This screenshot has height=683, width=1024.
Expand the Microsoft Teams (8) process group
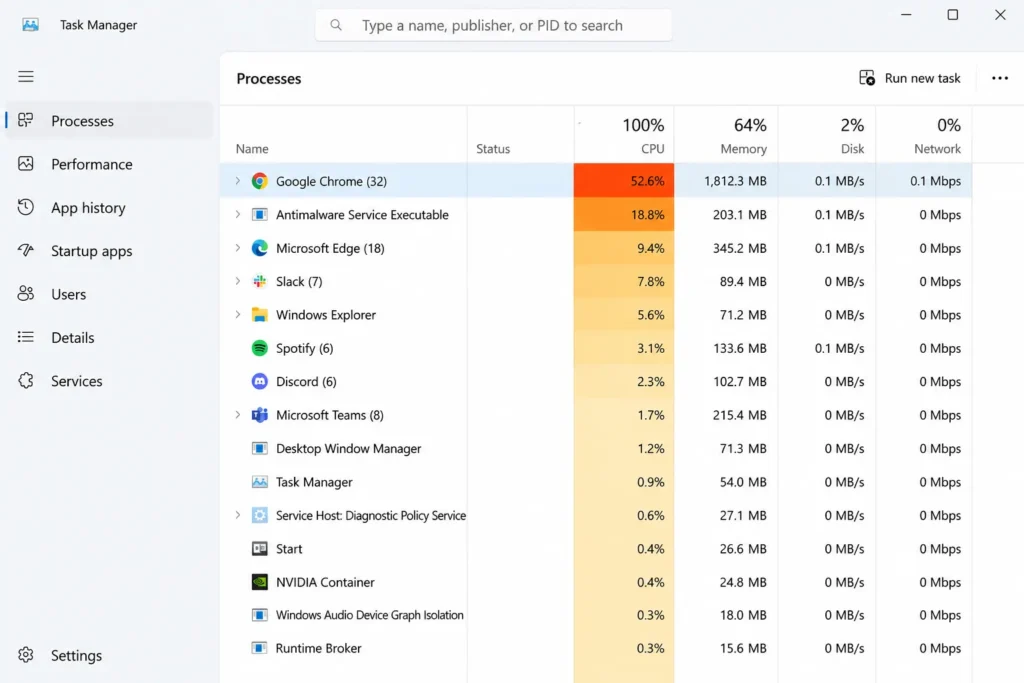tap(238, 415)
